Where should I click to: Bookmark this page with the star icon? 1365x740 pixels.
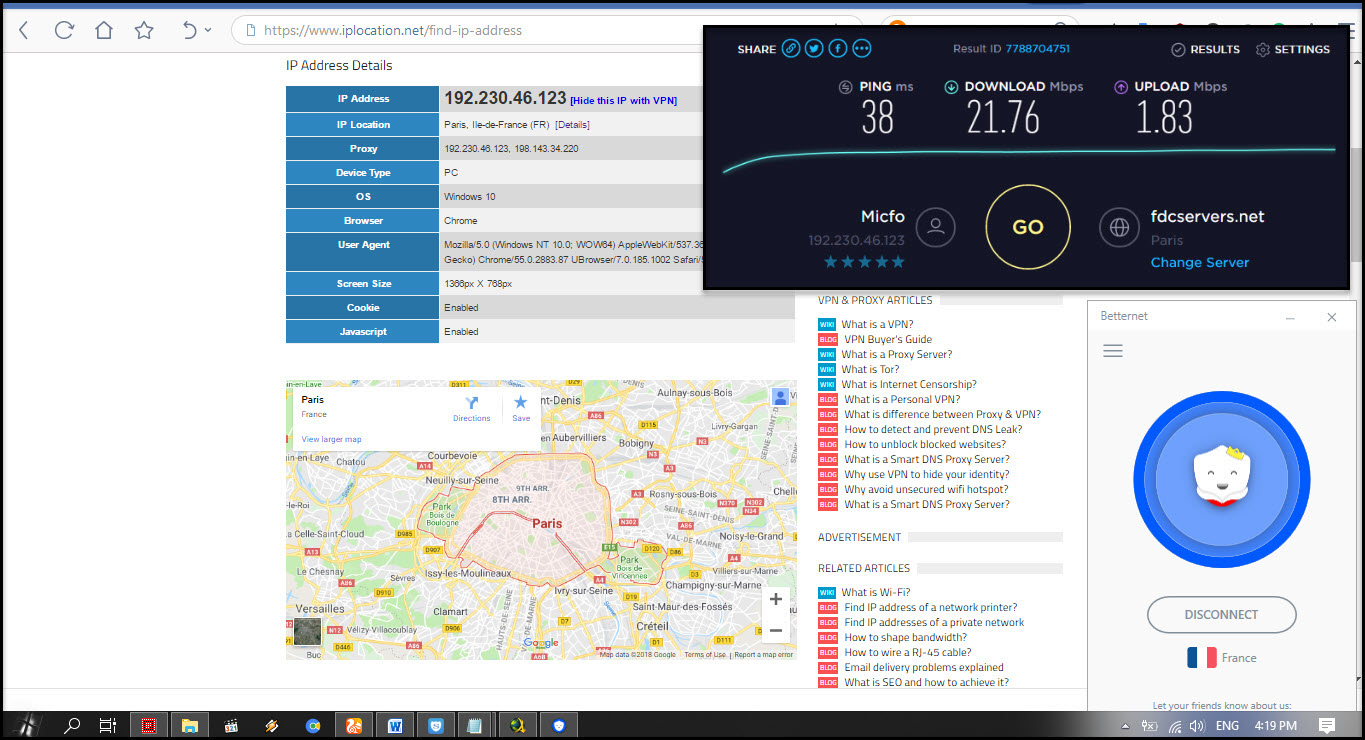pyautogui.click(x=144, y=30)
